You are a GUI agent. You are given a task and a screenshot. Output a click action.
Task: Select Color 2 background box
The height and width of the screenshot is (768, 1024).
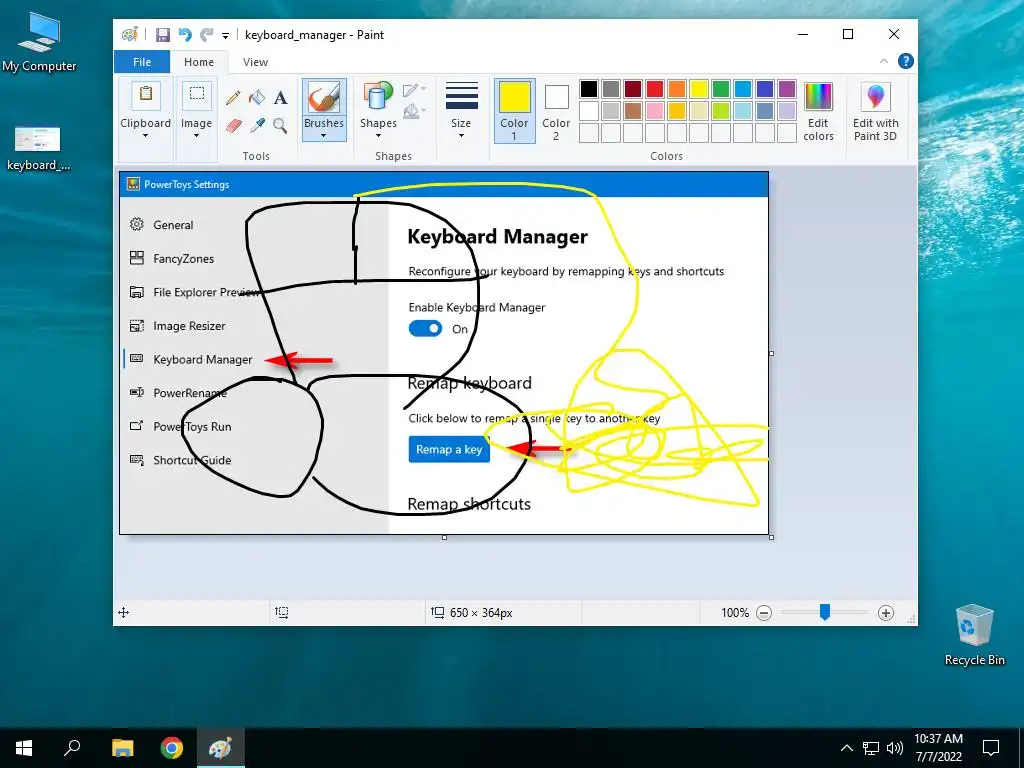(x=556, y=110)
